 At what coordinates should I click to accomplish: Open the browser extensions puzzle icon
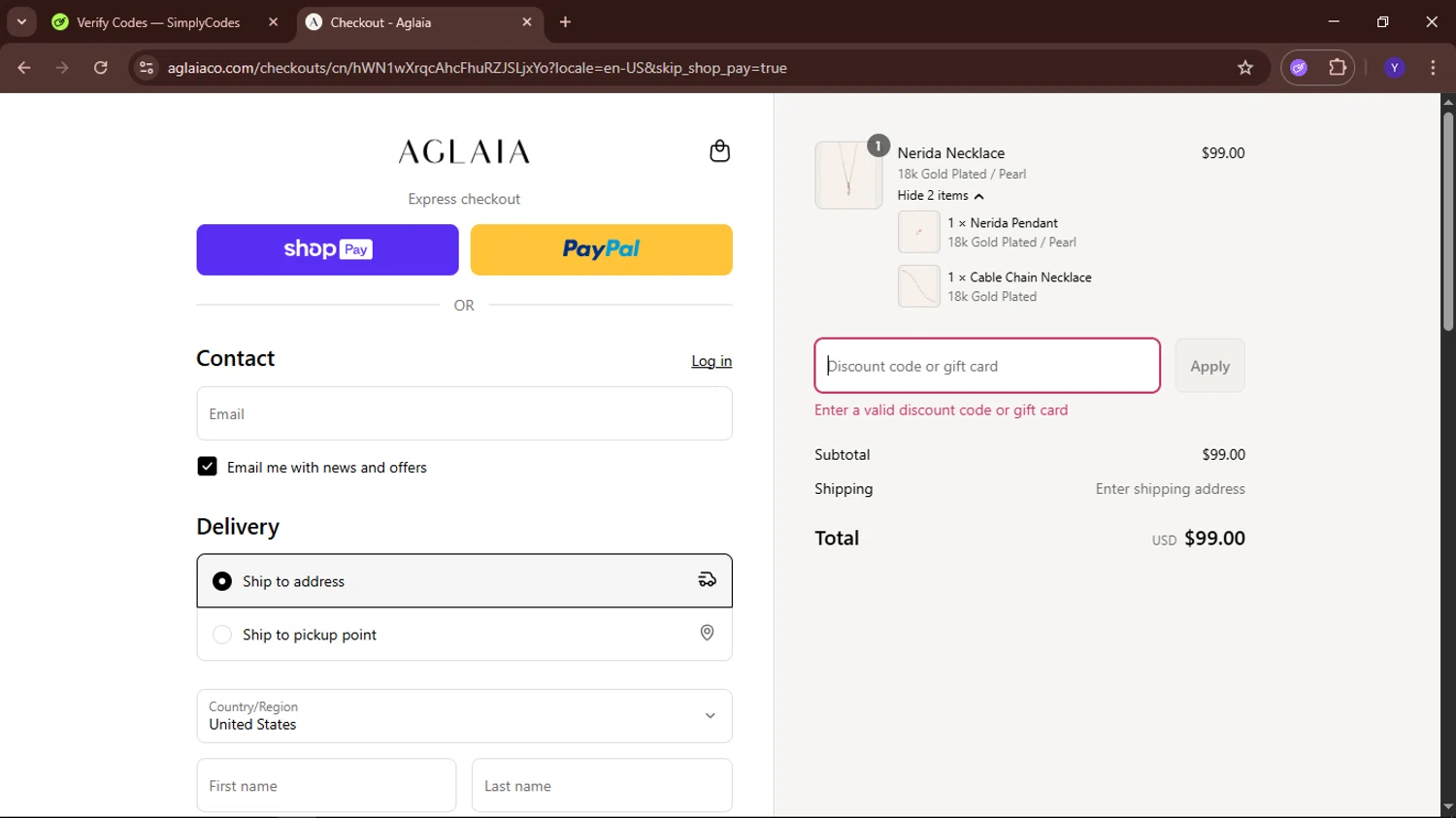[x=1338, y=68]
